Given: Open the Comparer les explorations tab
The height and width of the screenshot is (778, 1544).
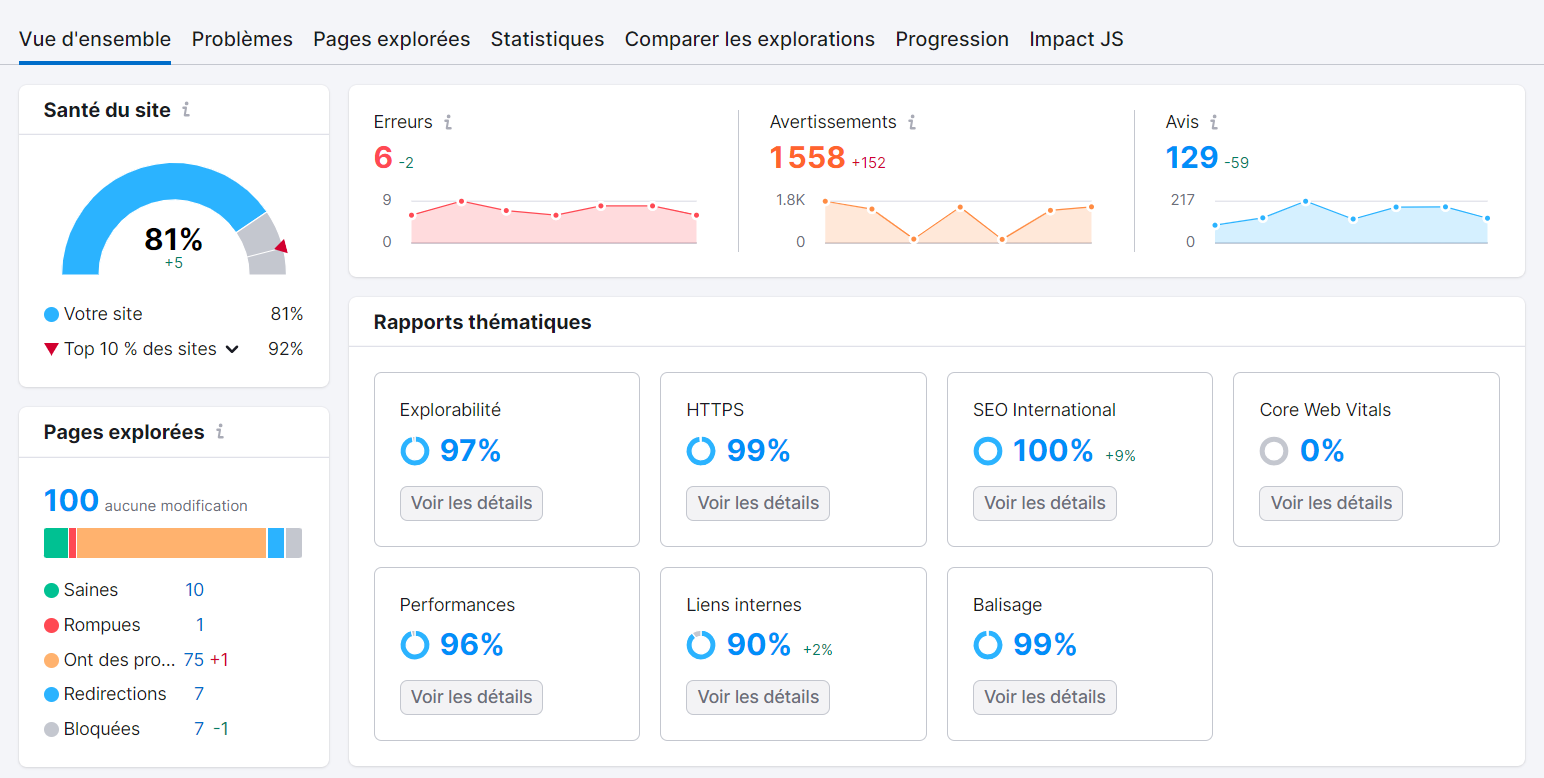Looking at the screenshot, I should pyautogui.click(x=749, y=39).
